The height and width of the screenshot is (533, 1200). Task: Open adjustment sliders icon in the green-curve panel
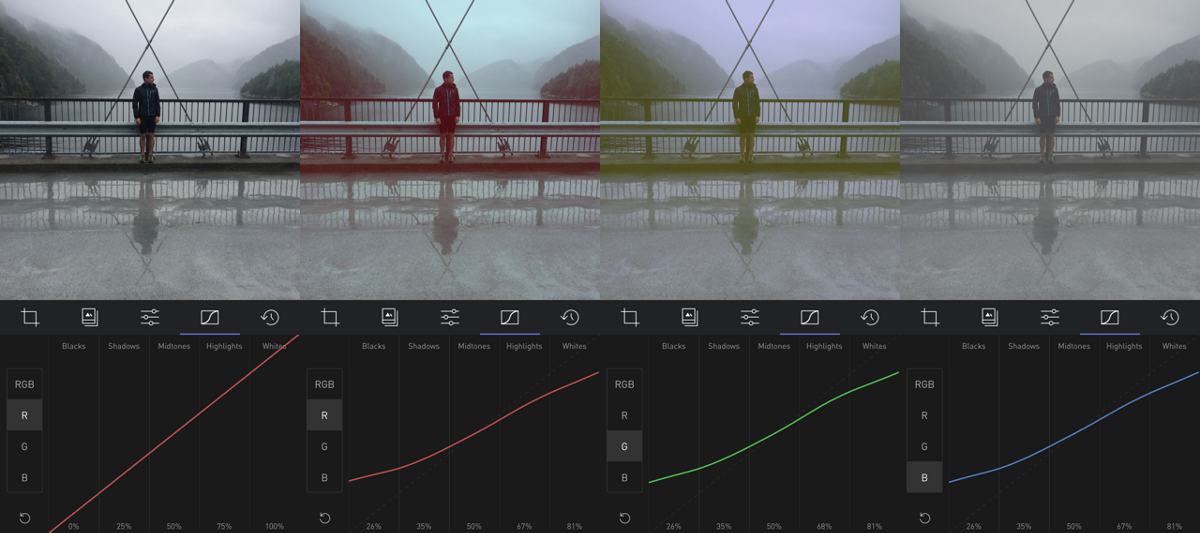tap(750, 318)
